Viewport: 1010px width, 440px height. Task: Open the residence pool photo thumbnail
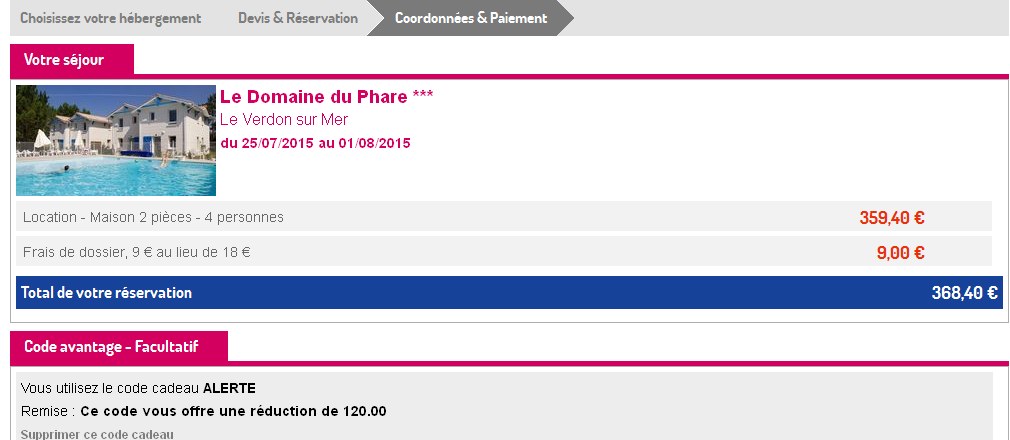pos(116,140)
